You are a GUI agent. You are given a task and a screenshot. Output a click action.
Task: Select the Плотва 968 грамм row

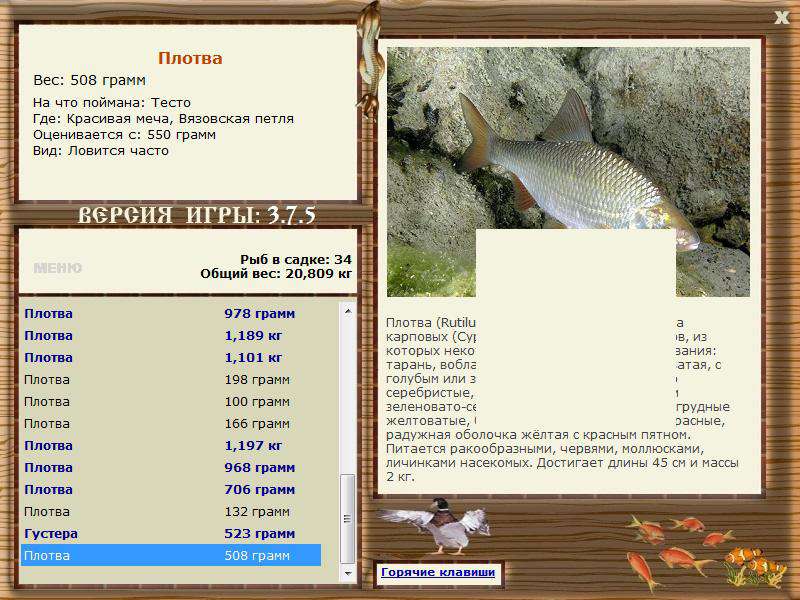[x=171, y=467]
